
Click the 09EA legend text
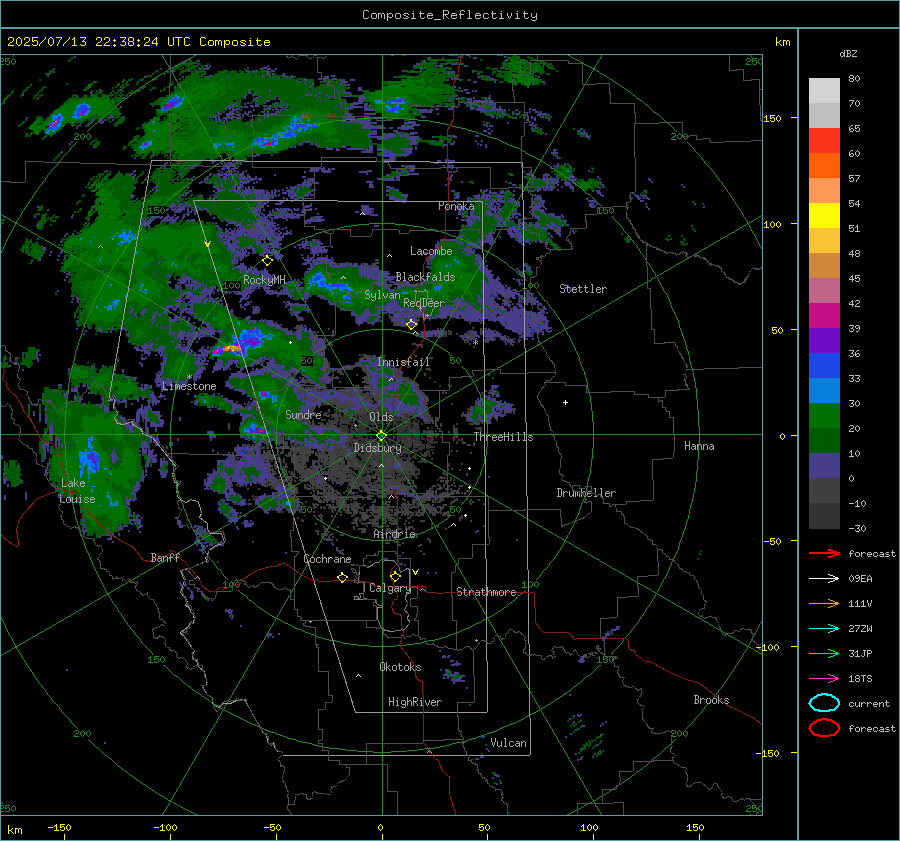(860, 579)
